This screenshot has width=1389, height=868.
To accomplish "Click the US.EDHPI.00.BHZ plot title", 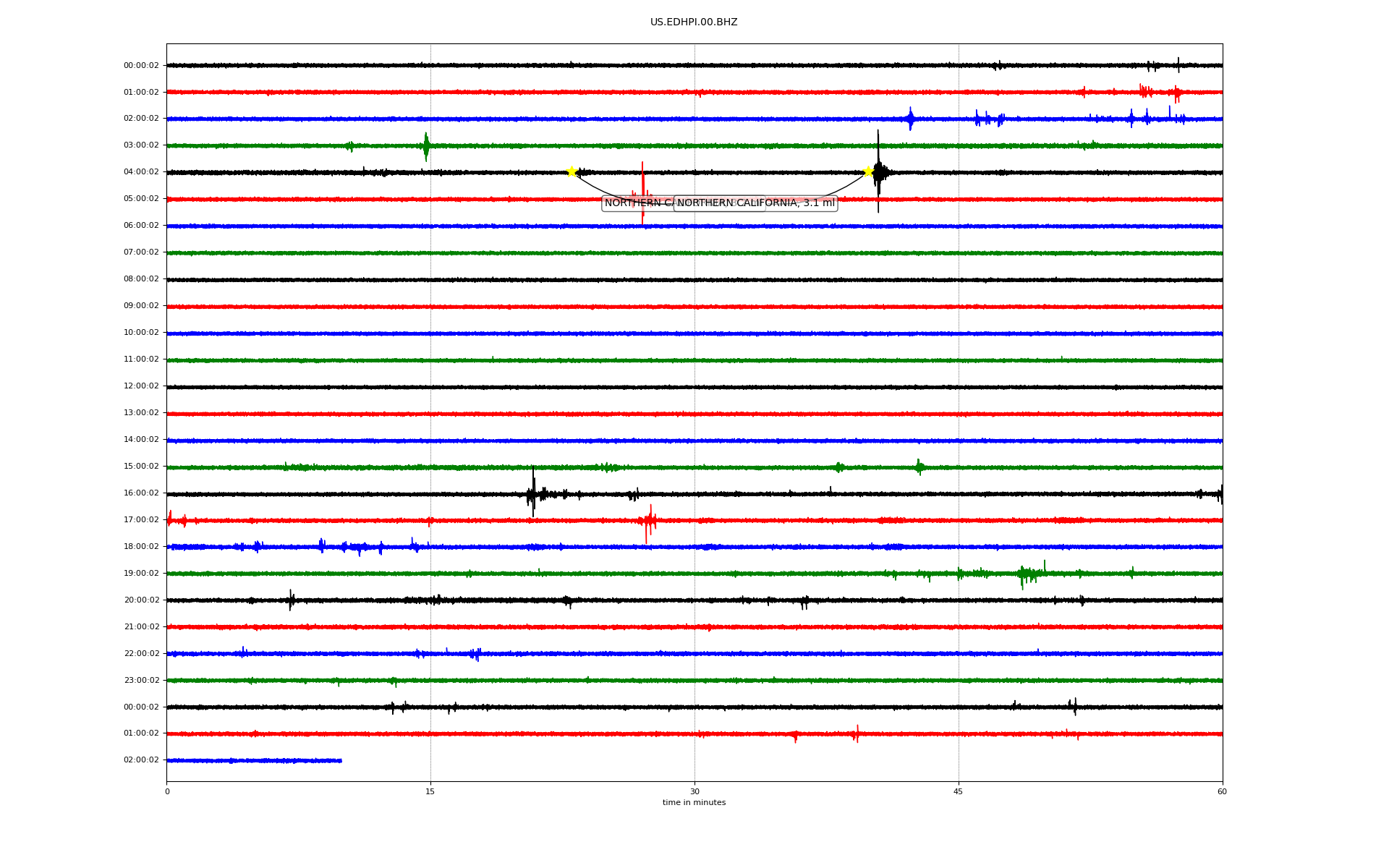I will pos(694,22).
